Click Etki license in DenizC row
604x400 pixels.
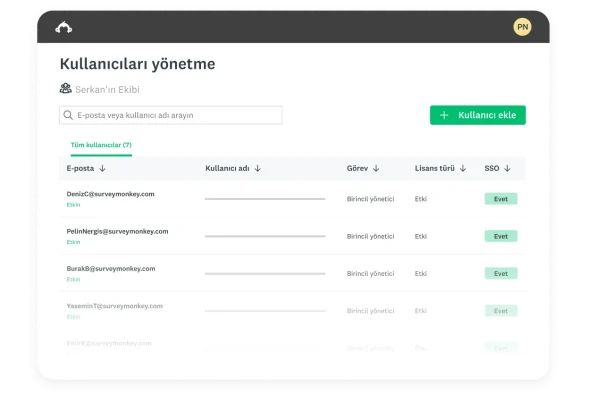point(421,199)
